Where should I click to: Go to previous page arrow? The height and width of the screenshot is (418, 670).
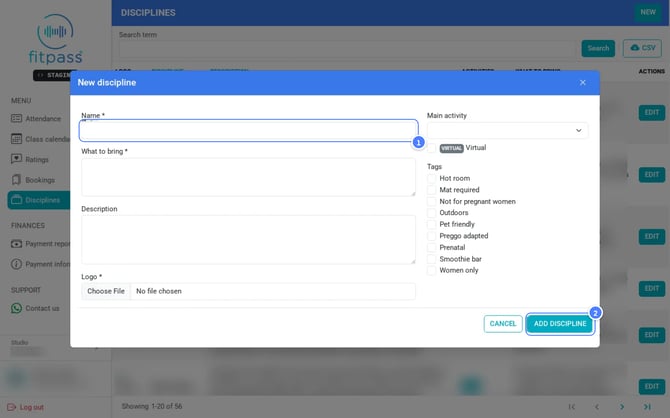pyautogui.click(x=597, y=406)
